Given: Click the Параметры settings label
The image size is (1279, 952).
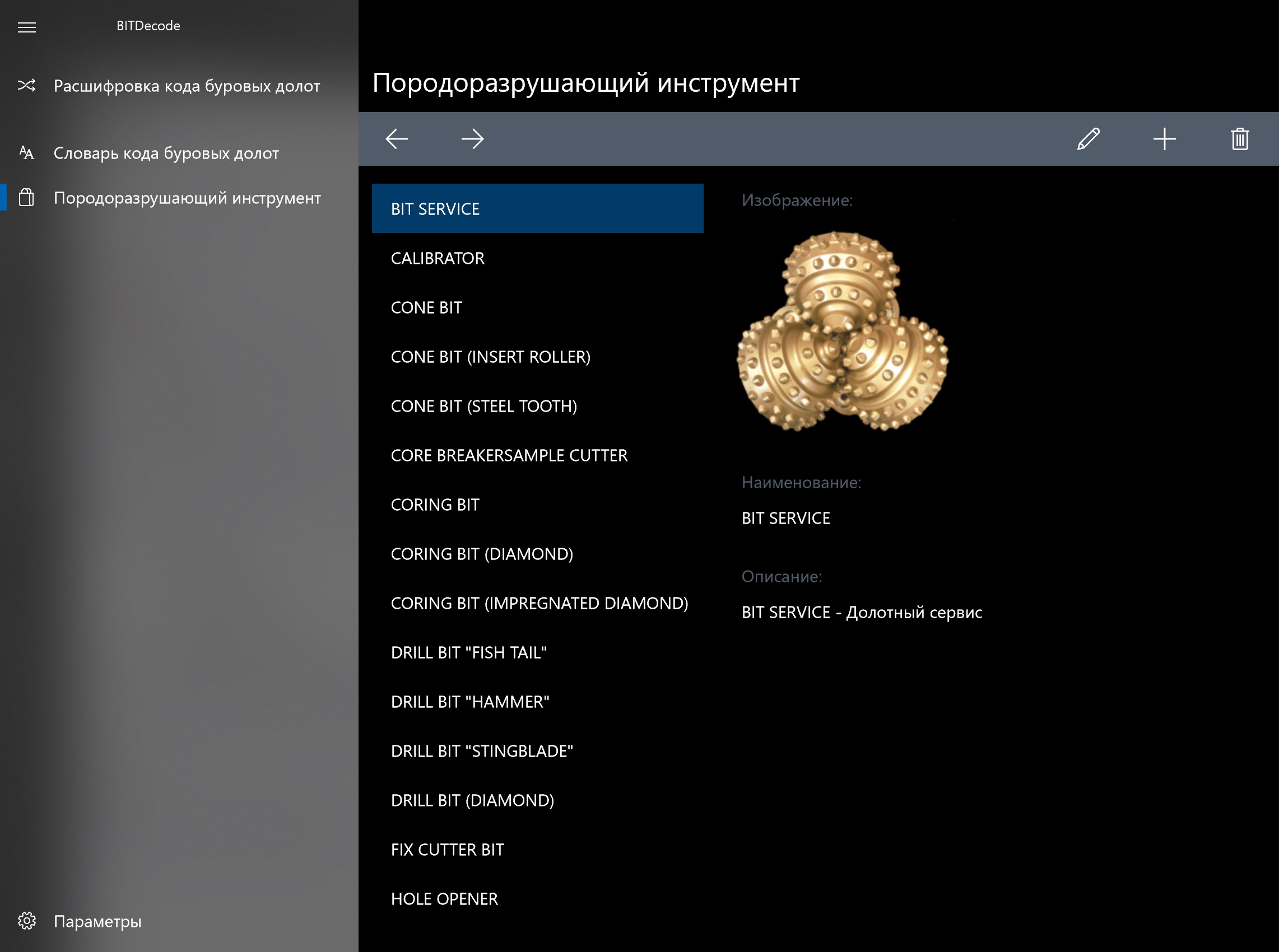Looking at the screenshot, I should click(97, 921).
